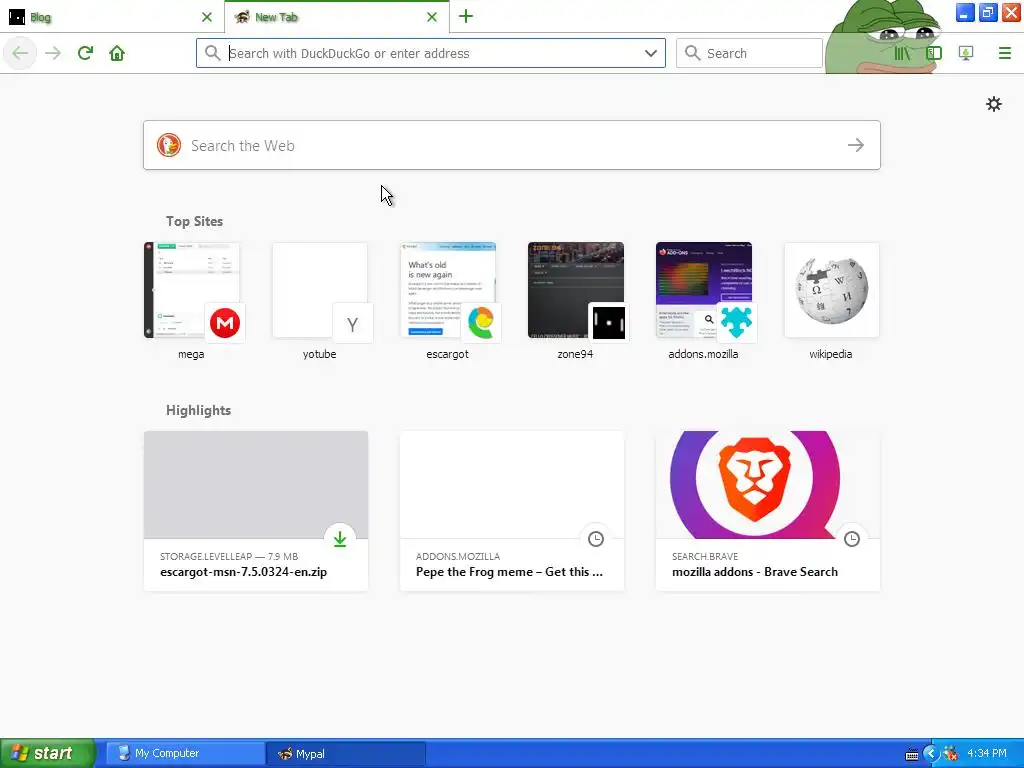Viewport: 1024px width, 768px height.
Task: Select the New Tab tab
Action: pyautogui.click(x=337, y=17)
